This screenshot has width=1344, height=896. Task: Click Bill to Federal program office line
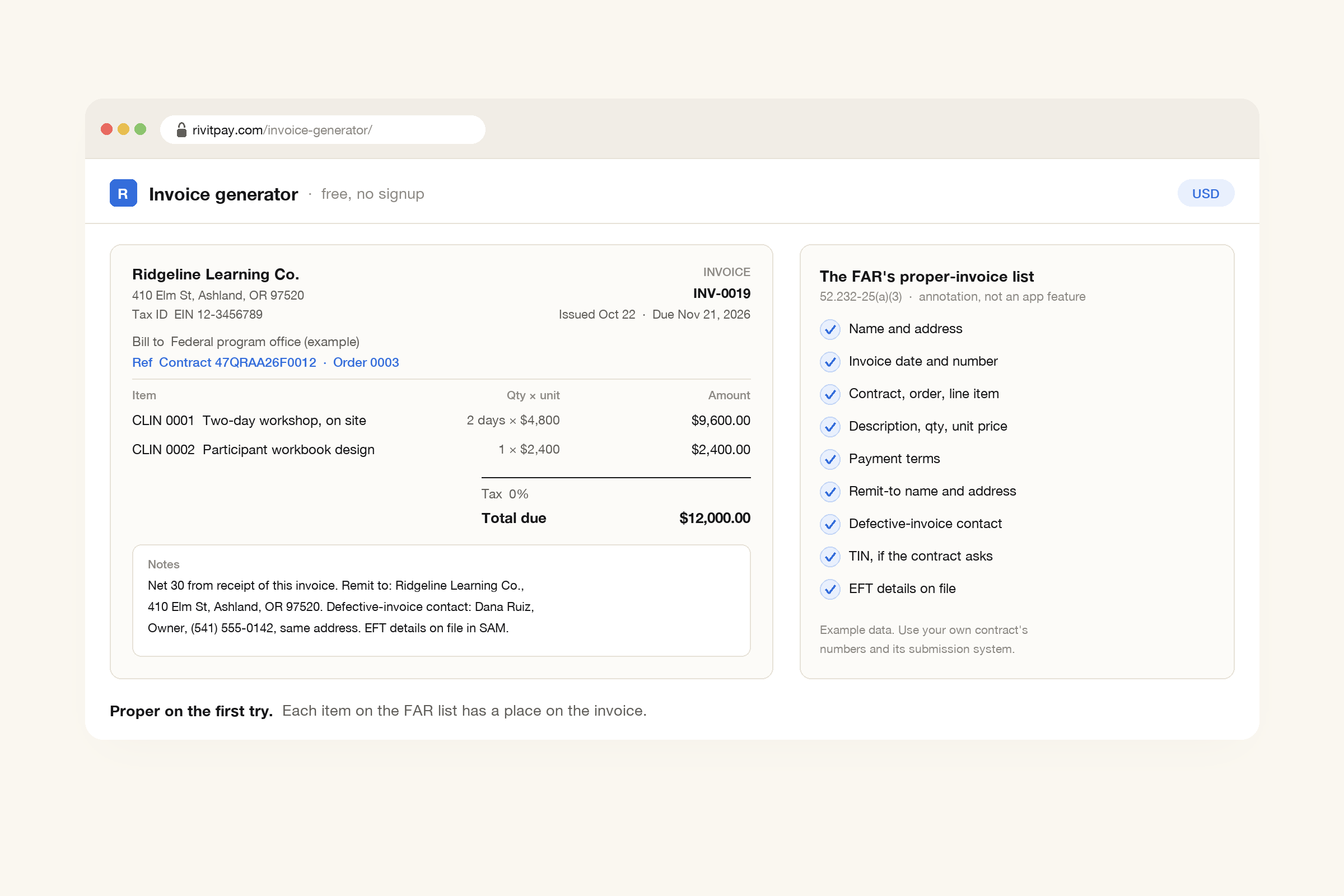[246, 342]
